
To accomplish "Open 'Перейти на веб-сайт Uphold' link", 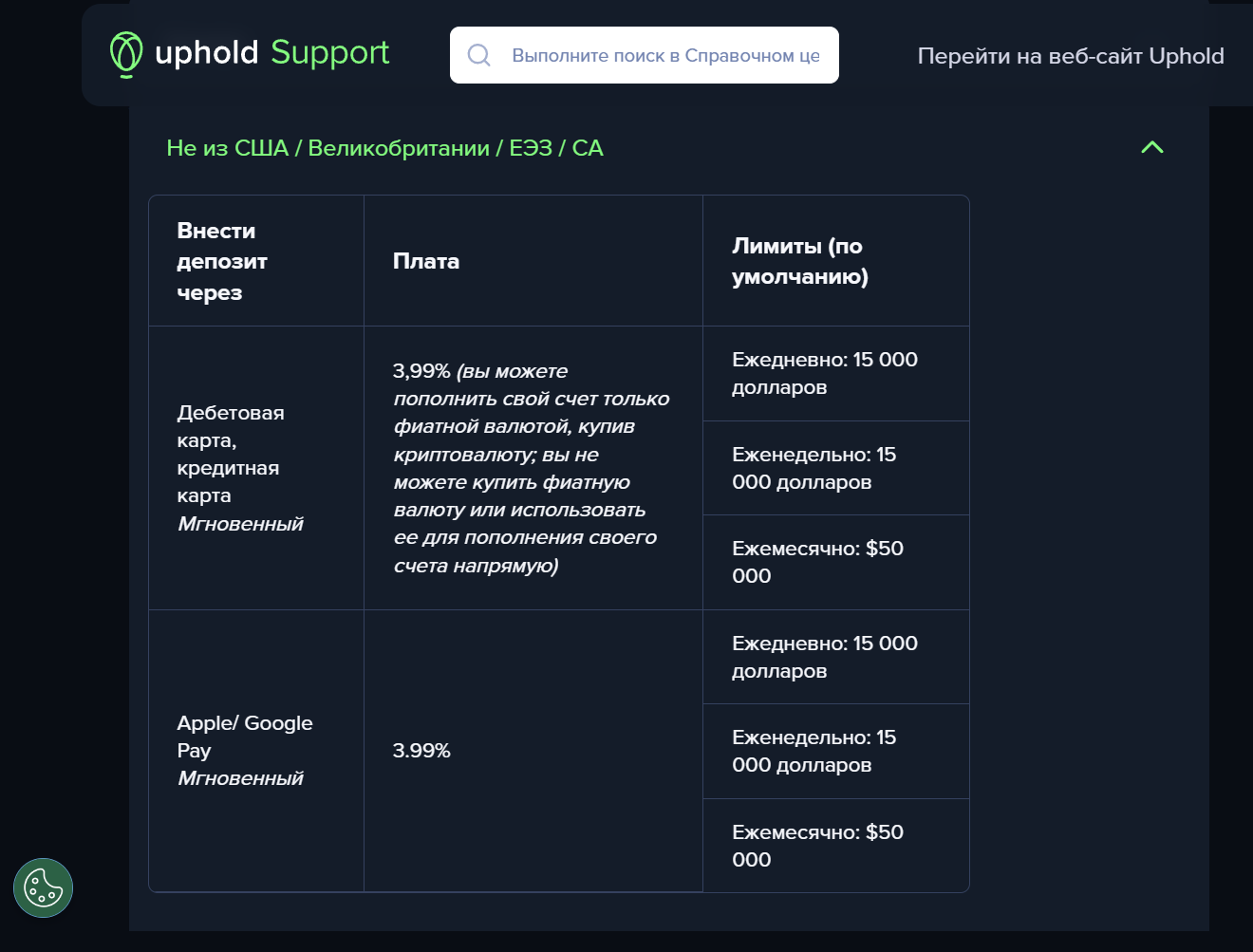I will pos(1070,56).
